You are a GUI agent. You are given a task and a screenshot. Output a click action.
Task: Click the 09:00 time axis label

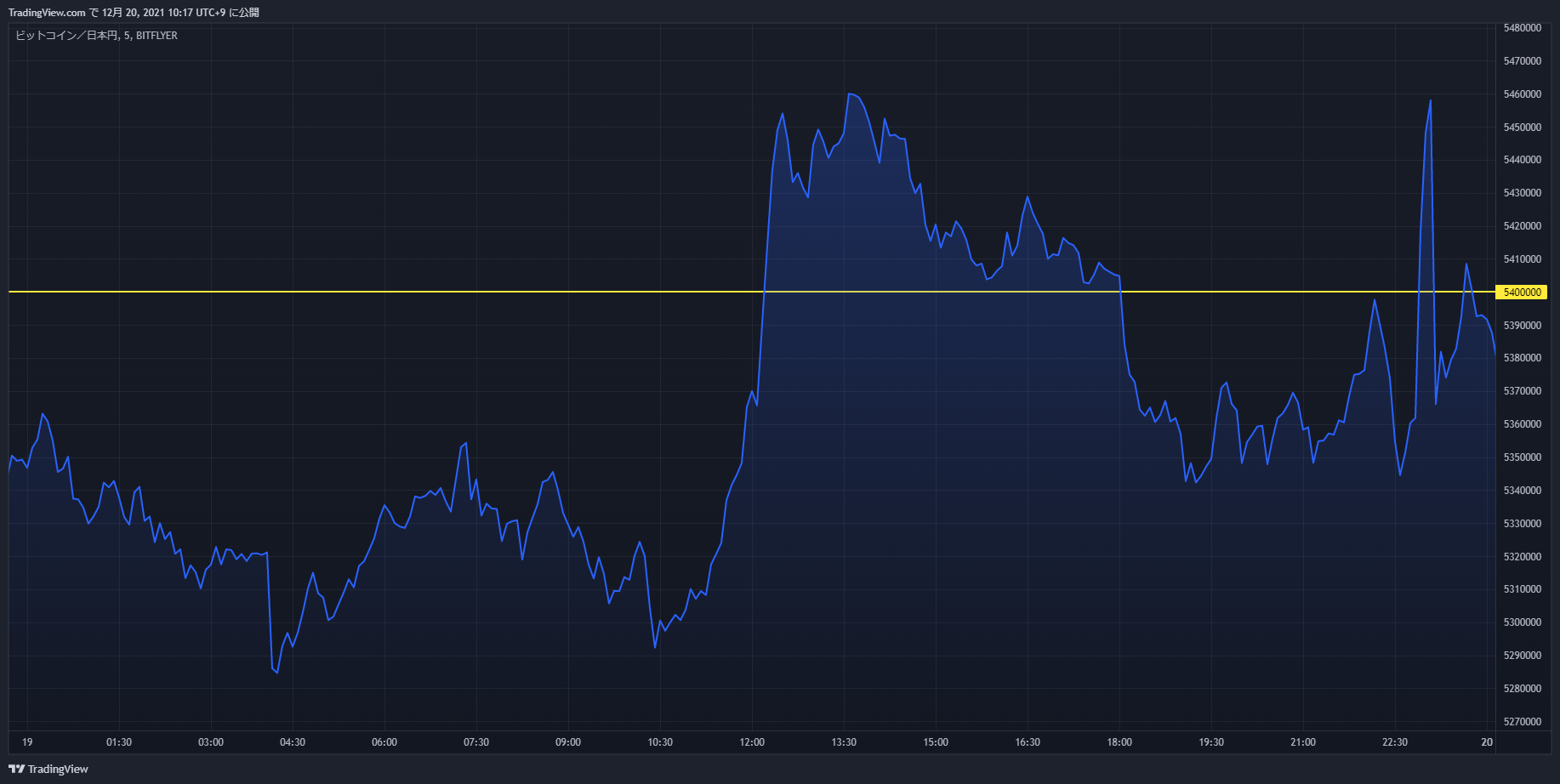pyautogui.click(x=568, y=742)
